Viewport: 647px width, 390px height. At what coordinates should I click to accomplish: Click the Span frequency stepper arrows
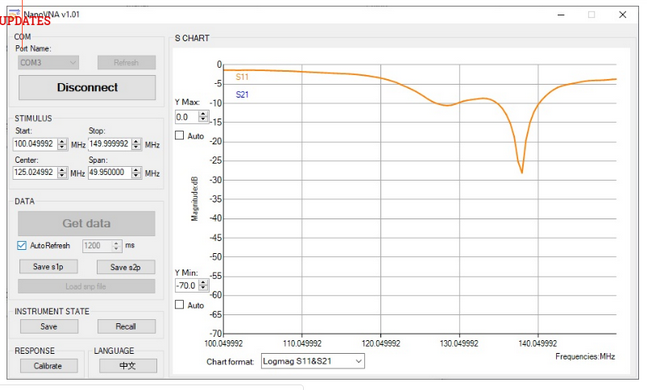(x=136, y=173)
